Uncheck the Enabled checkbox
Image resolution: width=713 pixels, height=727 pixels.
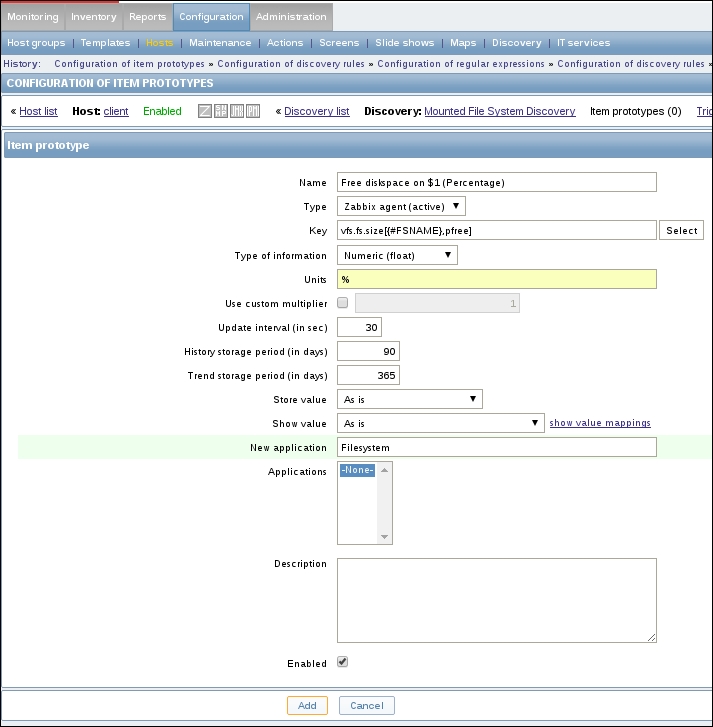[343, 662]
